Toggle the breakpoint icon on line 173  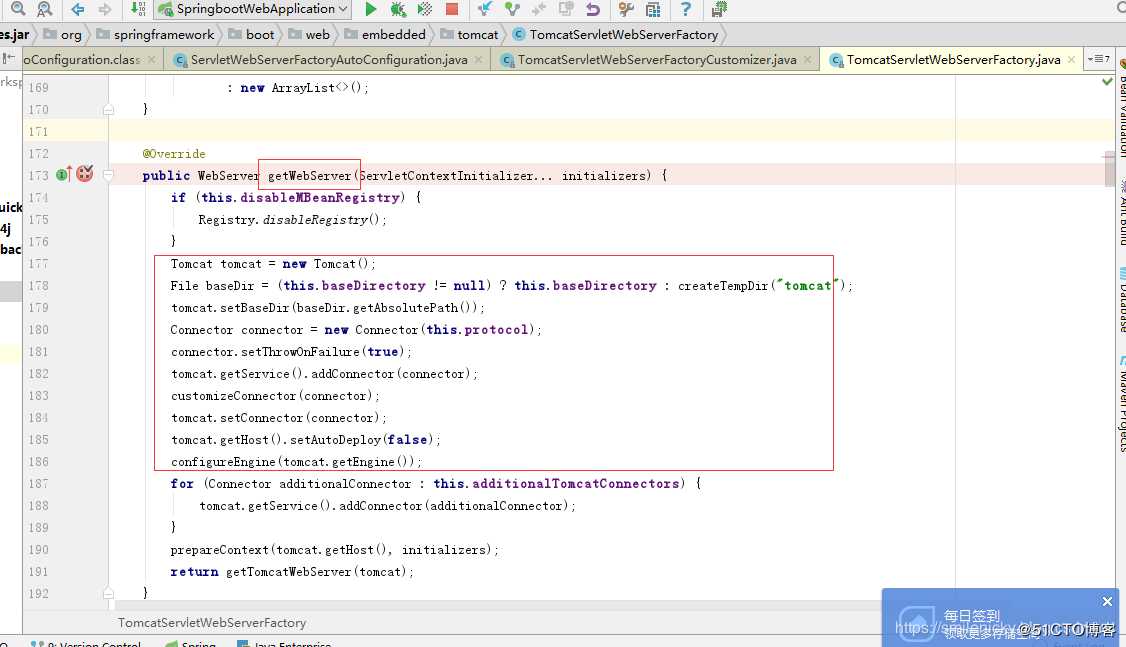(x=85, y=174)
